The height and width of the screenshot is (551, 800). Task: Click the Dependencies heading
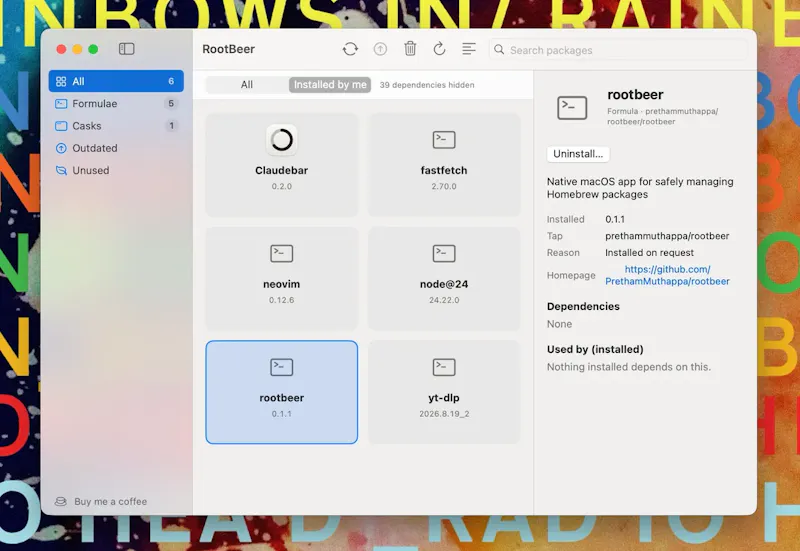tap(583, 306)
